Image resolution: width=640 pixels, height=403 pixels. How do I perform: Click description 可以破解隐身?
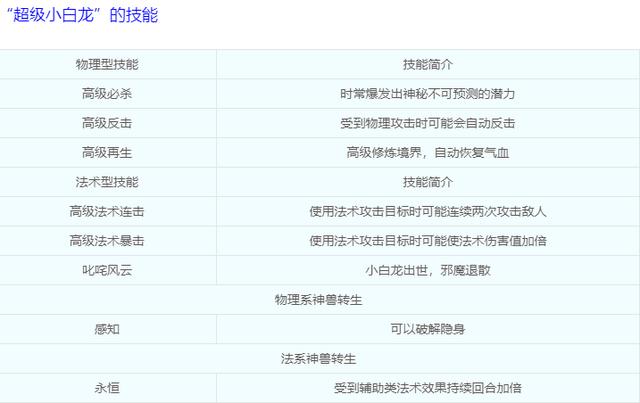pos(428,329)
